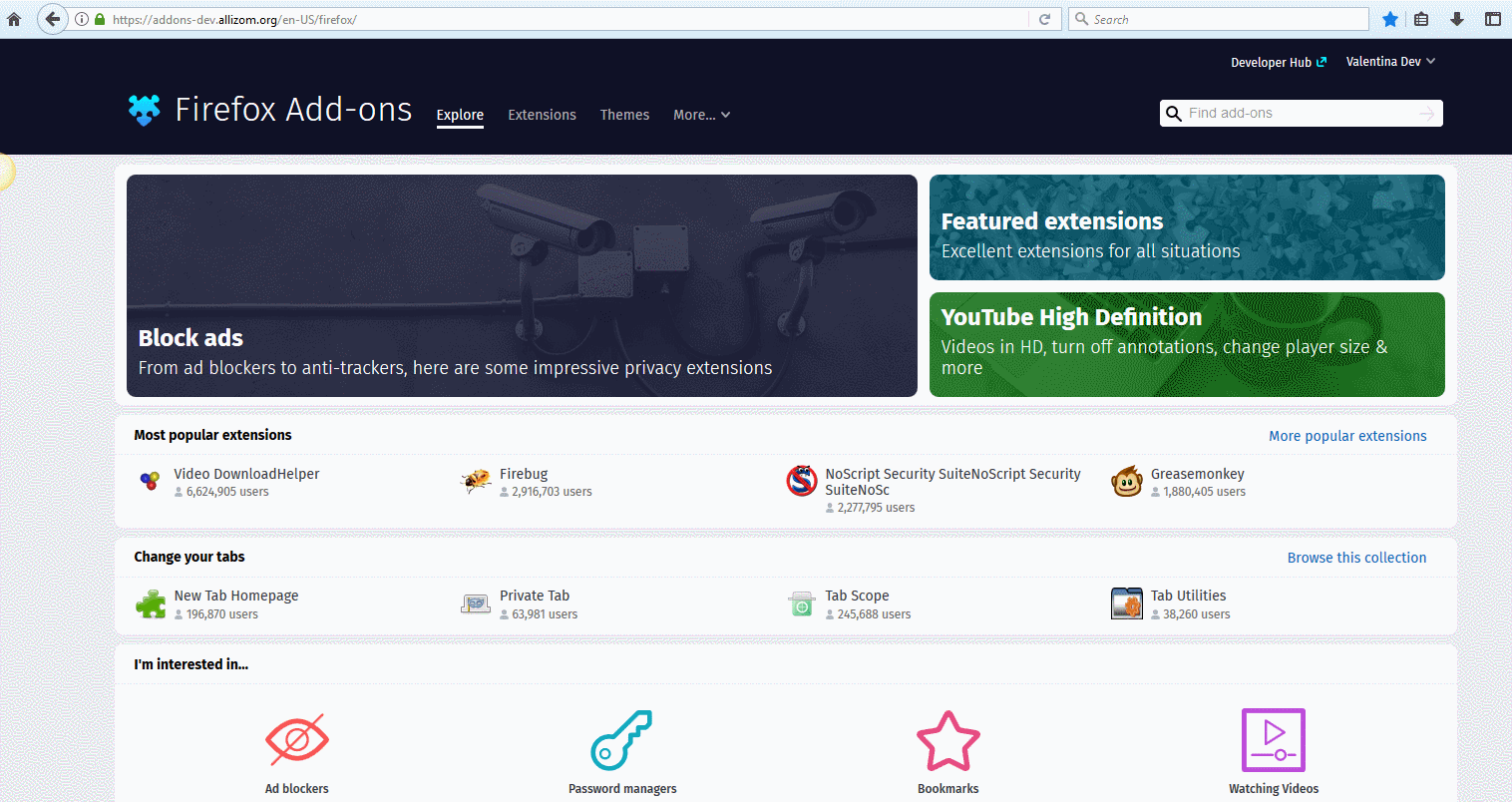The height and width of the screenshot is (802, 1512).
Task: Switch to the Themes tab
Action: click(x=624, y=115)
